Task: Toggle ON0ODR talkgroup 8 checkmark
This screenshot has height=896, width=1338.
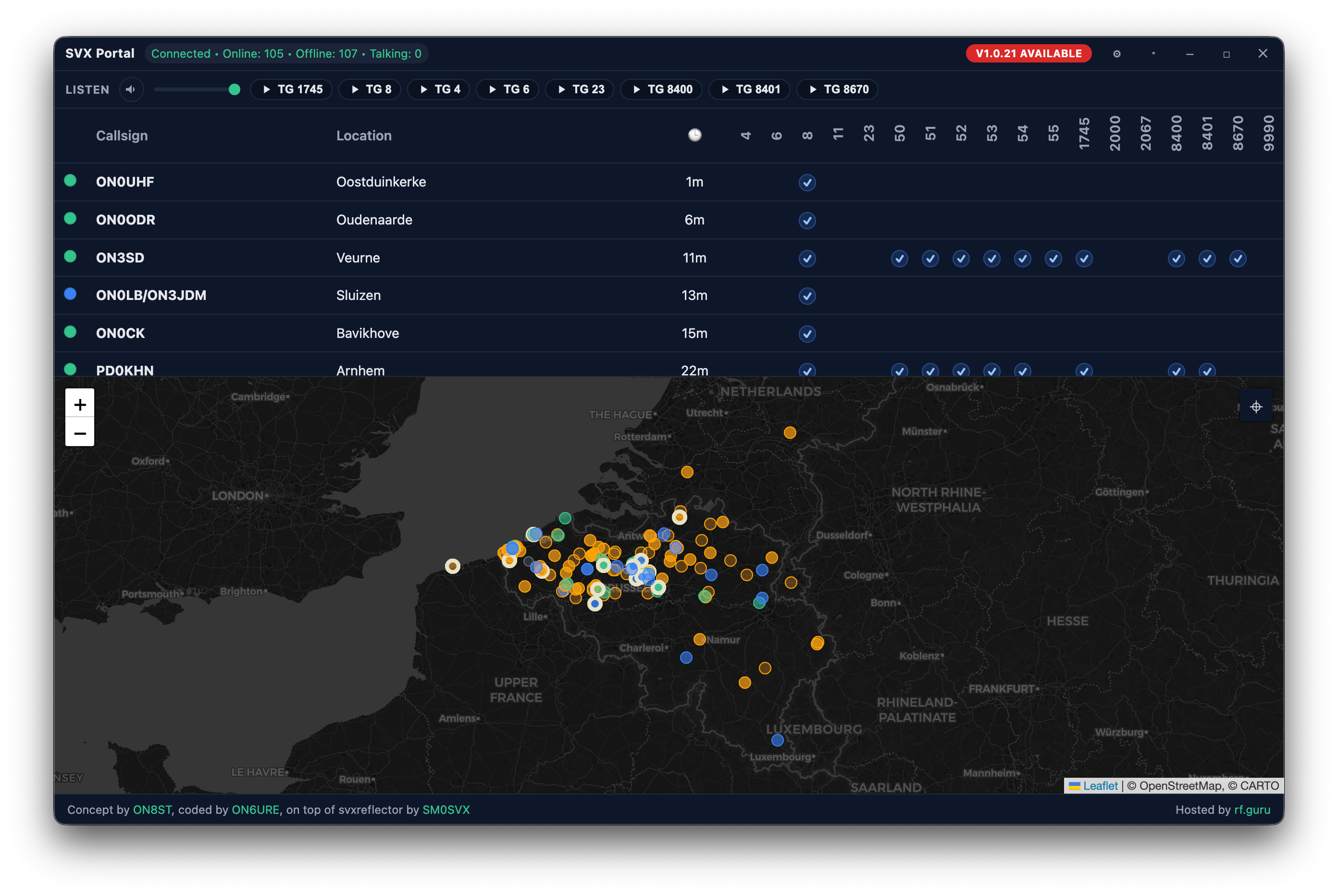Action: pyautogui.click(x=806, y=221)
